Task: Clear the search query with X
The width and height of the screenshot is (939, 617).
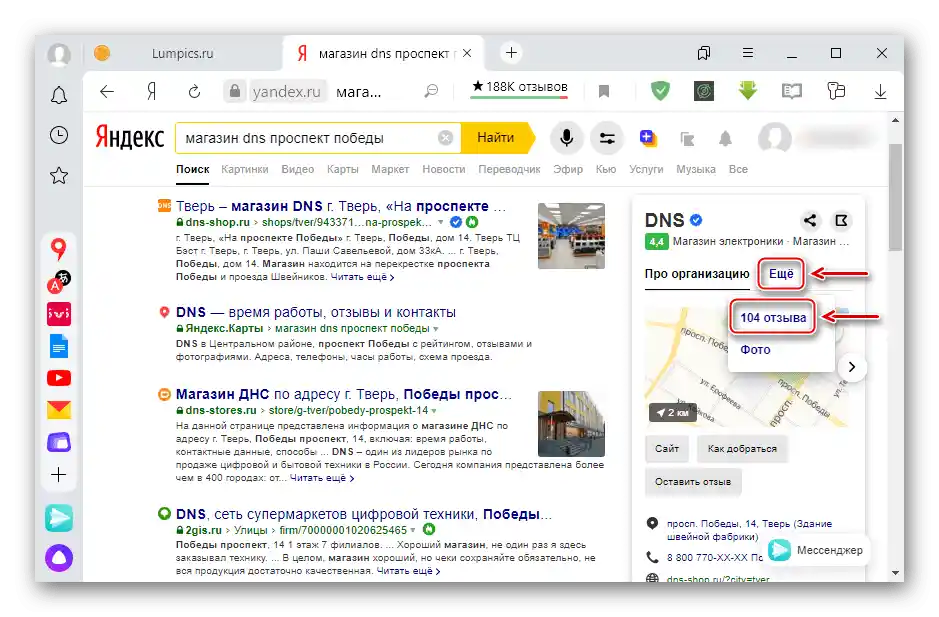Action: 445,138
